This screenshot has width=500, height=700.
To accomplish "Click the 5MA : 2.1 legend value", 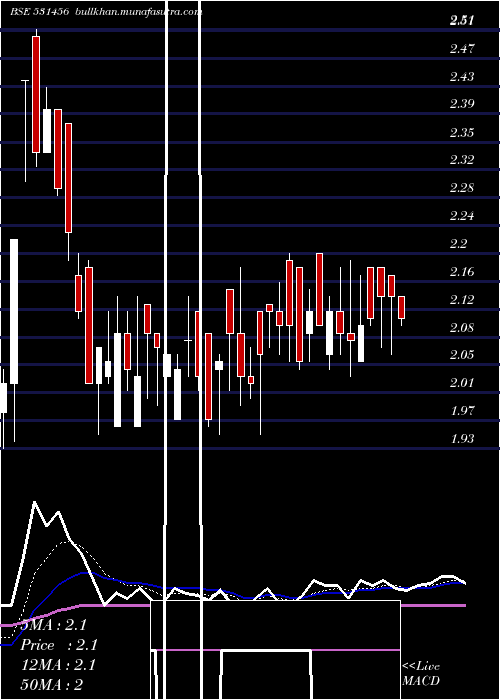I will click(x=54, y=625).
